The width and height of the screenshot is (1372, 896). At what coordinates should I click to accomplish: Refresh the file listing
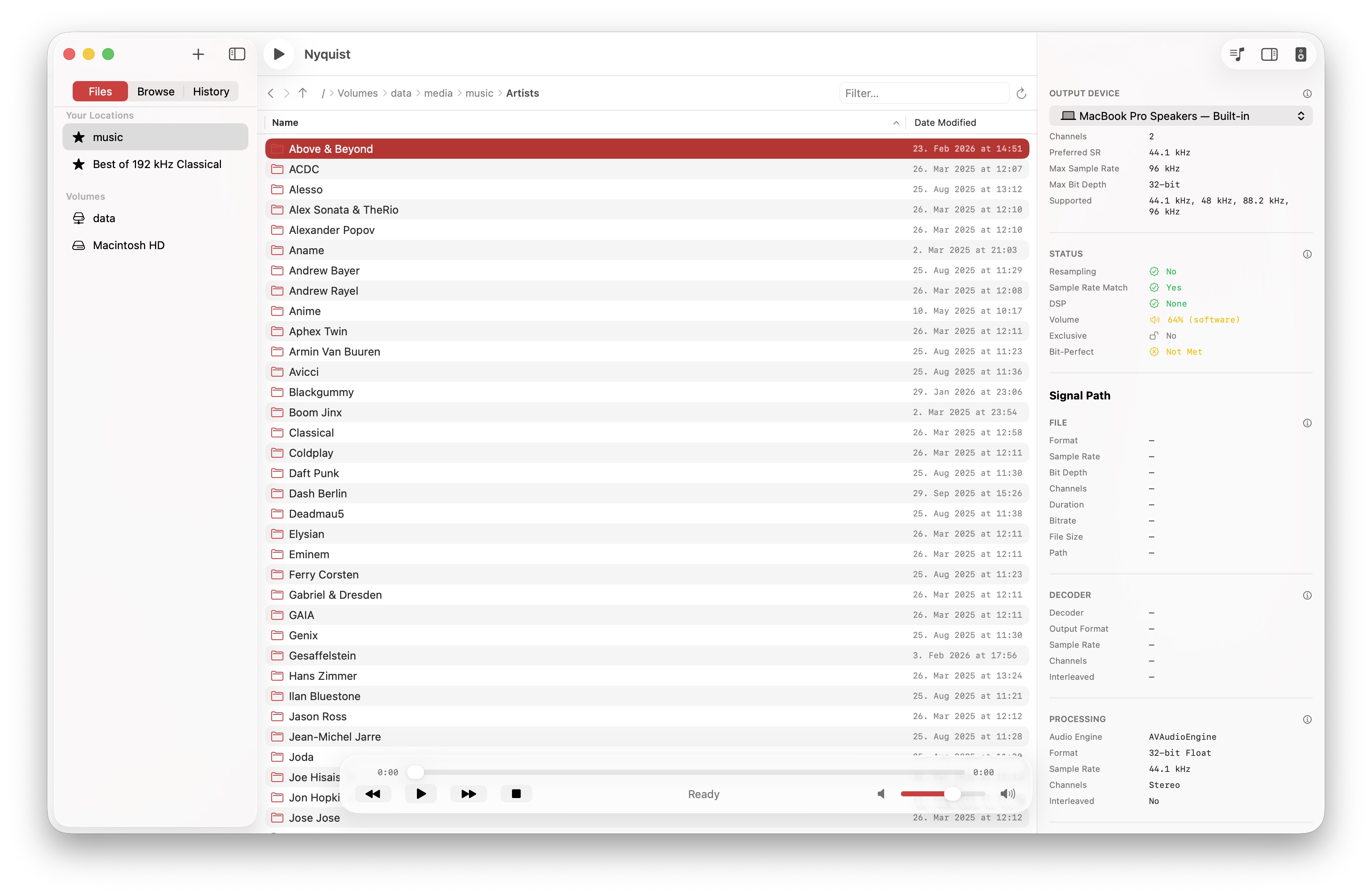point(1021,93)
